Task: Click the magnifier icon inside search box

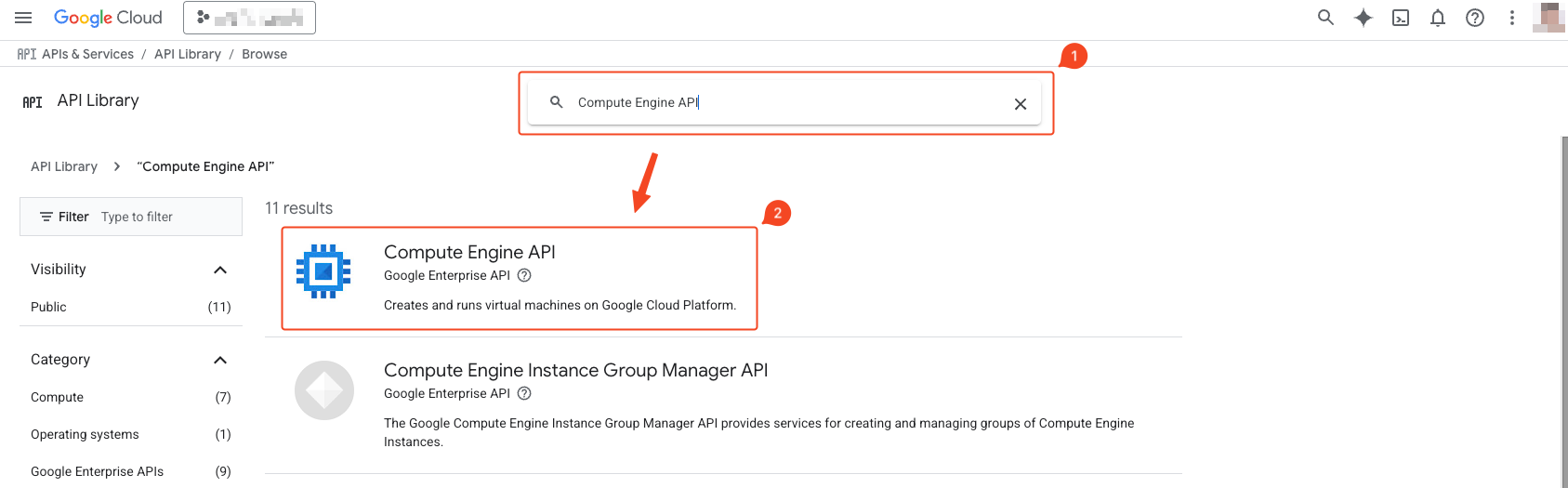Action: click(x=556, y=102)
